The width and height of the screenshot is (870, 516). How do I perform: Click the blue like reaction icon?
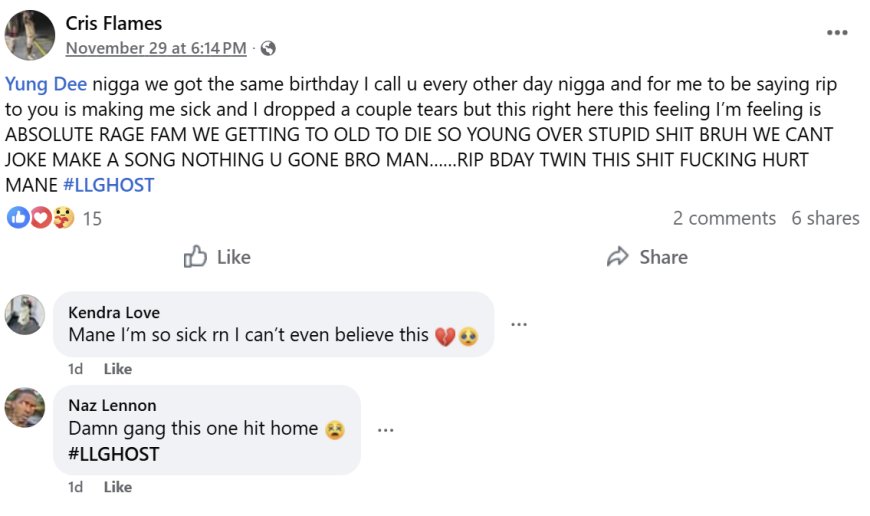17,217
